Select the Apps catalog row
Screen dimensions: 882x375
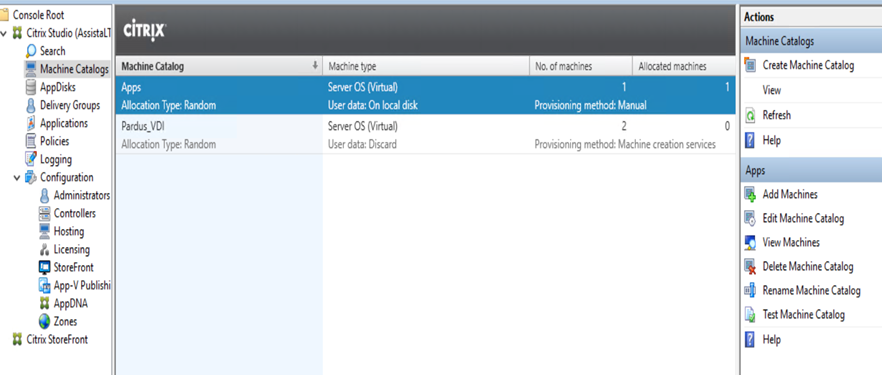point(425,96)
